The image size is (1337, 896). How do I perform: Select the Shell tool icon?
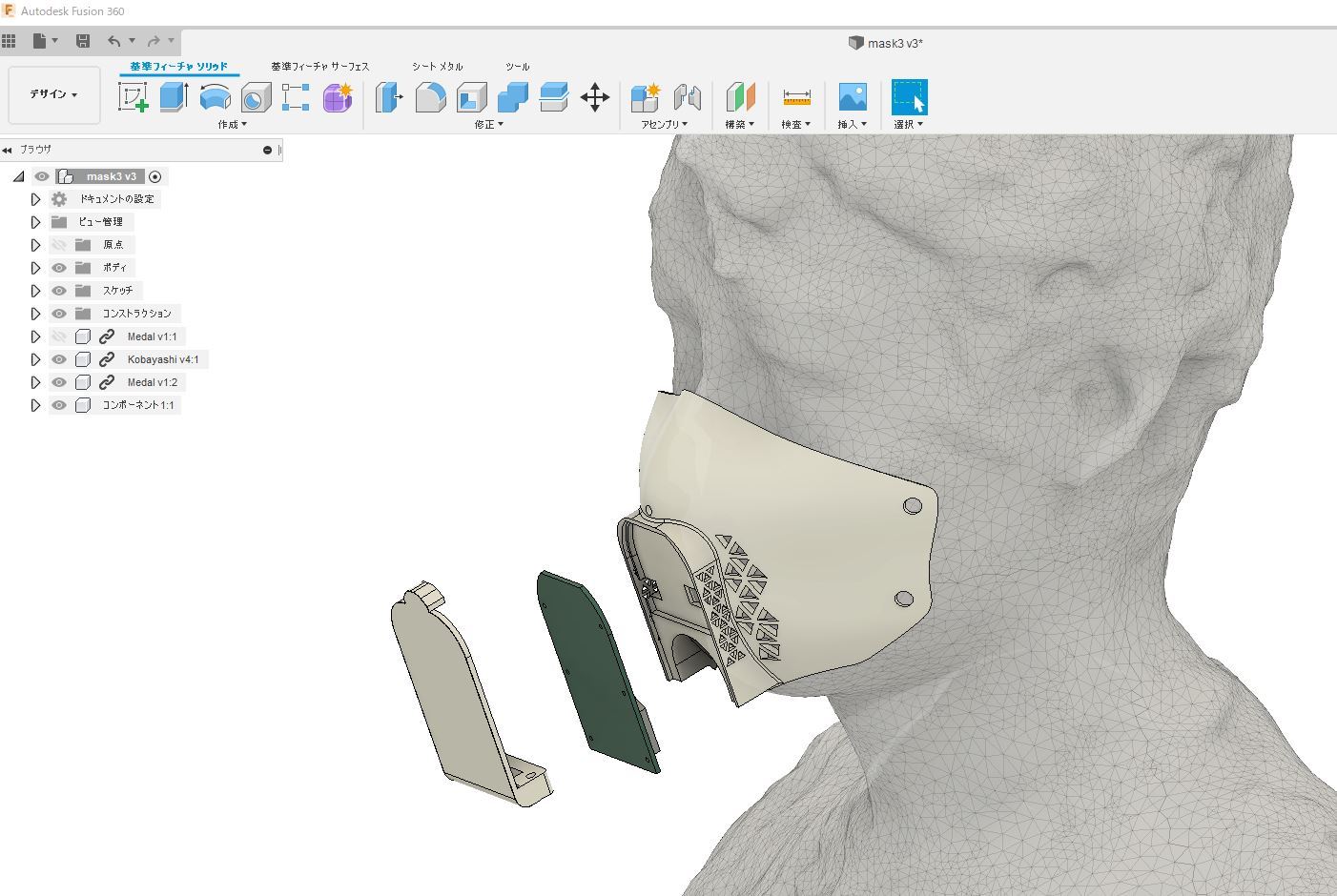471,97
